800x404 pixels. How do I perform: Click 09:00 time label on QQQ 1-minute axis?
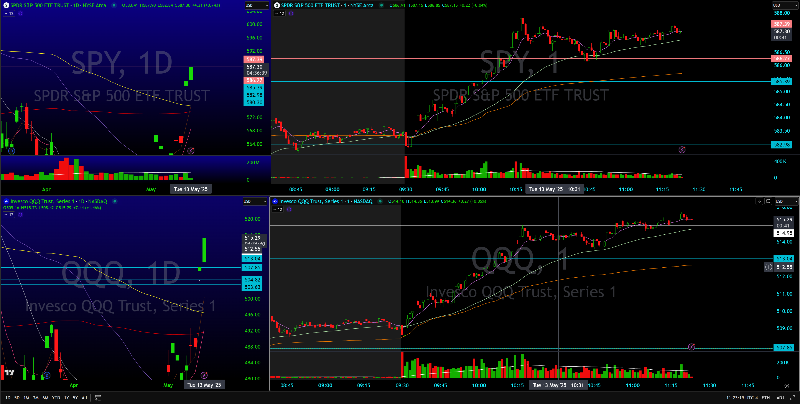click(x=325, y=385)
